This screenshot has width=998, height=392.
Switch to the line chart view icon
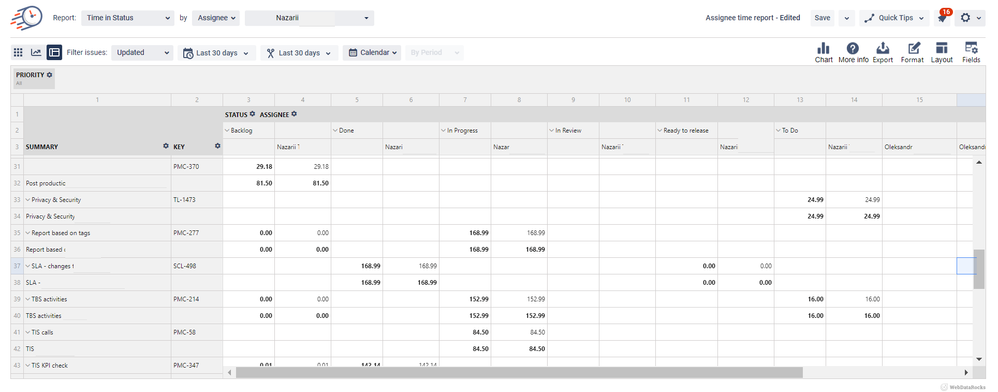pos(36,52)
